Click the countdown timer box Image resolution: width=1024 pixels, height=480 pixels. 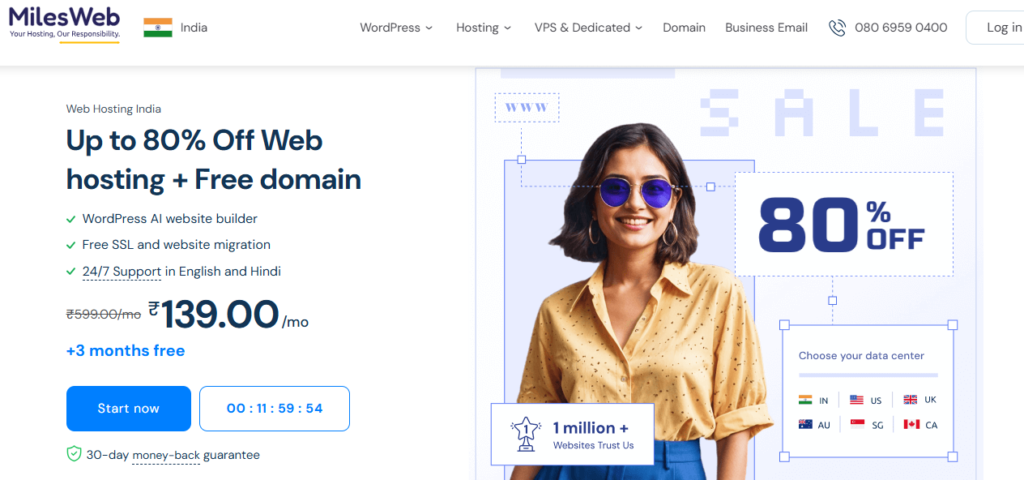click(x=274, y=409)
